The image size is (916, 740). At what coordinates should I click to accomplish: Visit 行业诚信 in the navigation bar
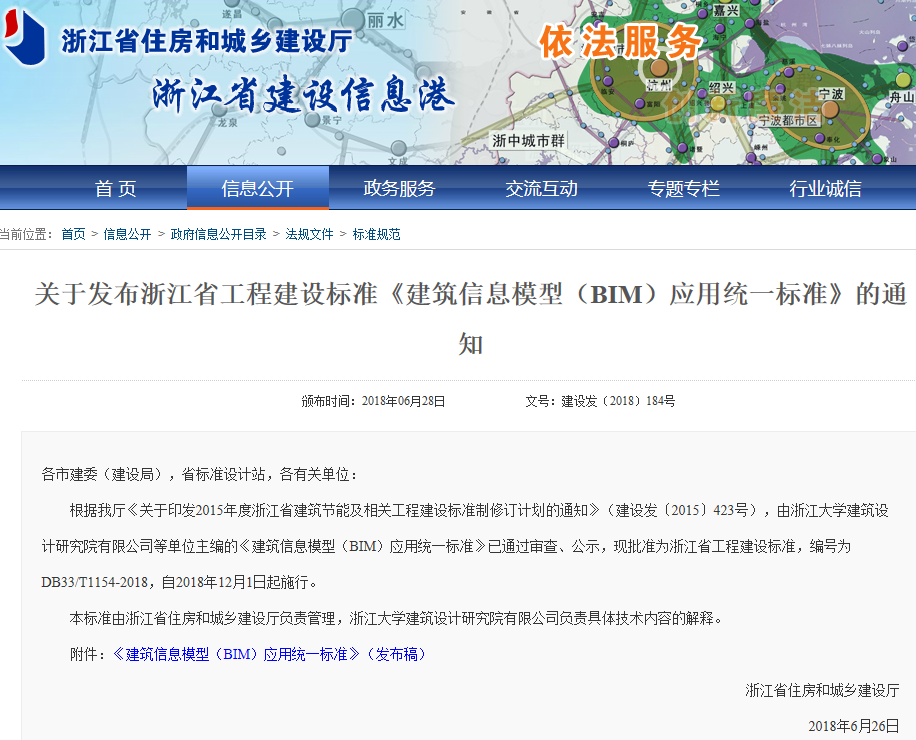tap(825, 188)
